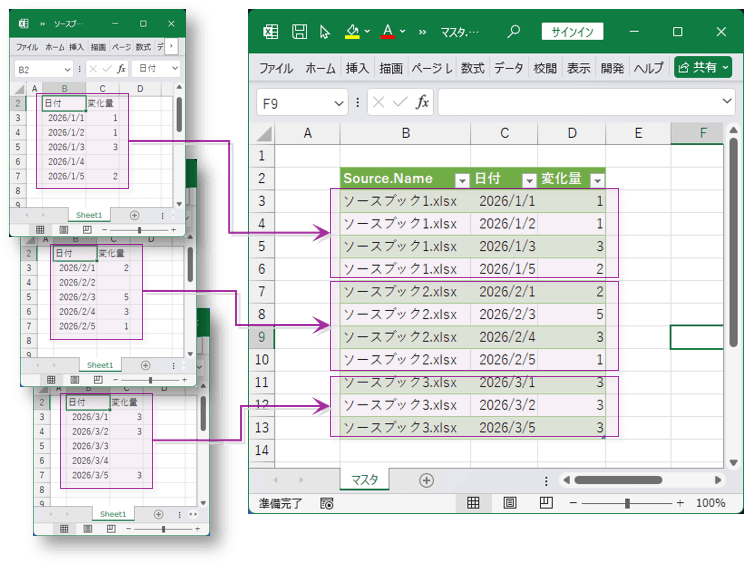Image resolution: width=744 pixels, height=565 pixels.
Task: Switch to Page Break Preview view
Action: (x=545, y=503)
